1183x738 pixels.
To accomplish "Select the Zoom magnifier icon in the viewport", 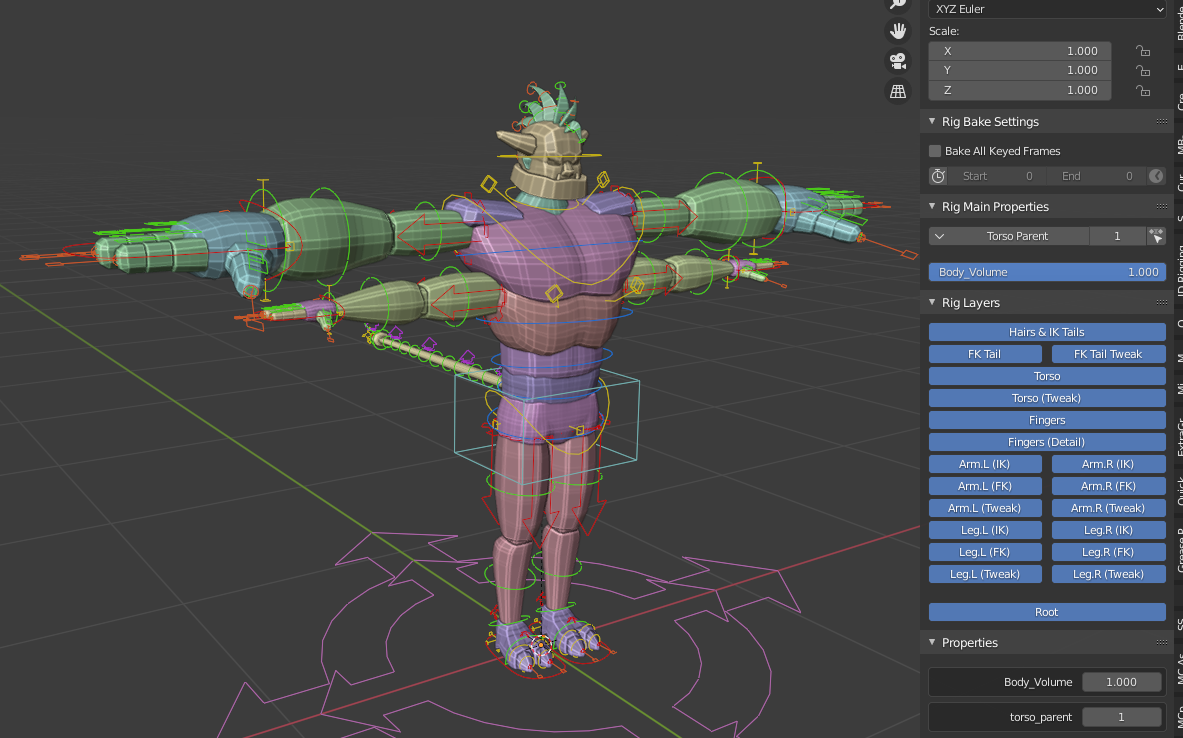I will [x=897, y=4].
